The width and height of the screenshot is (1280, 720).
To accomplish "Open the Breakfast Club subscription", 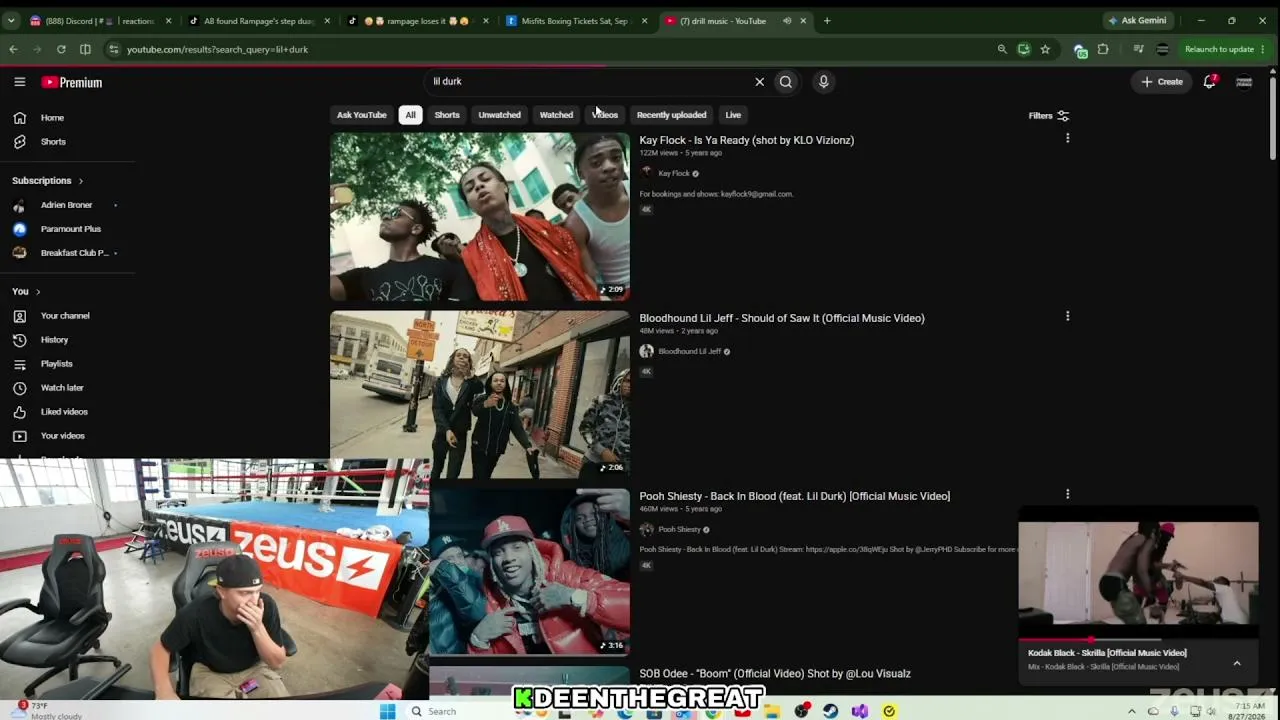I will click(x=66, y=253).
